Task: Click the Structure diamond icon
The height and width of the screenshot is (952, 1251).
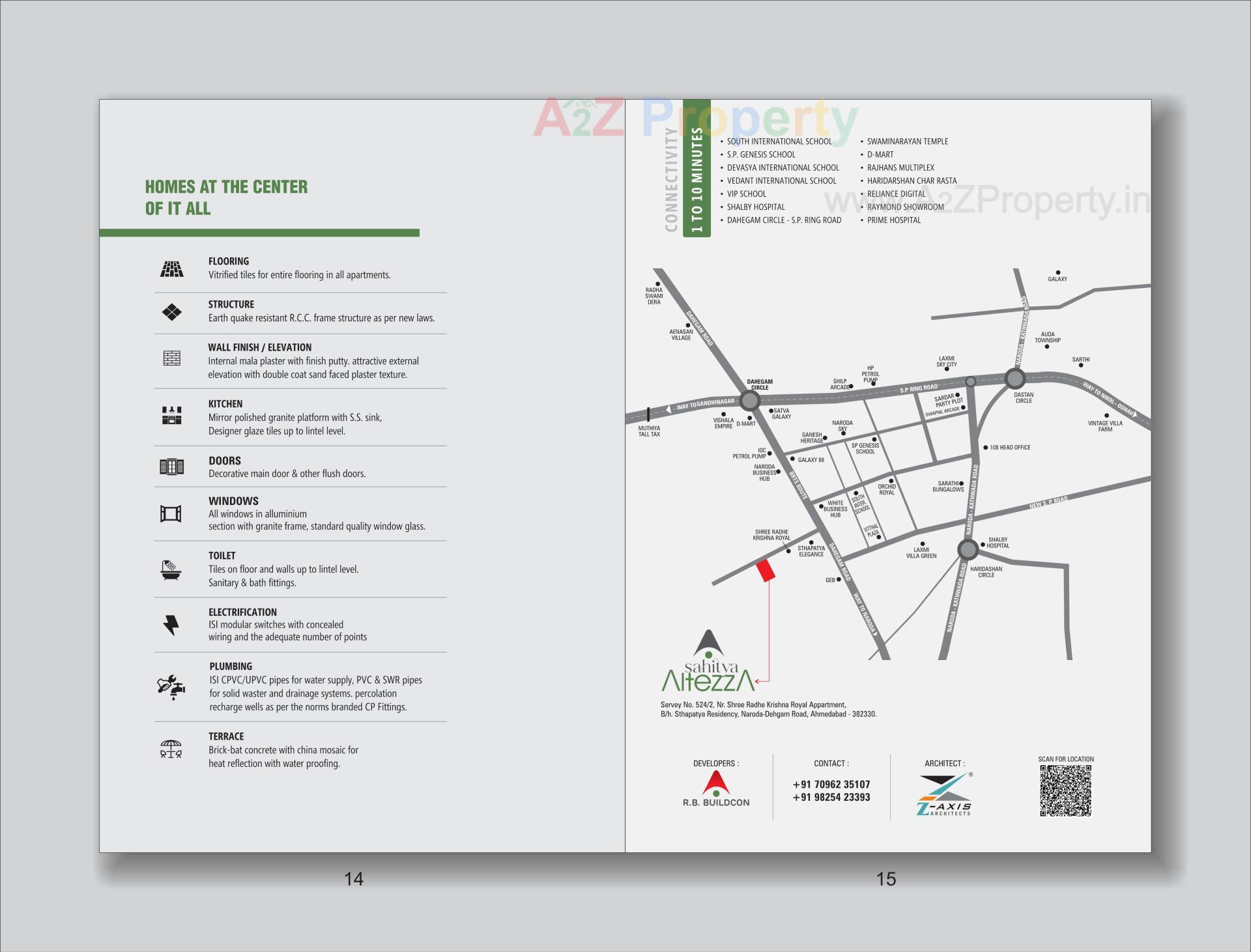Action: pos(171,312)
